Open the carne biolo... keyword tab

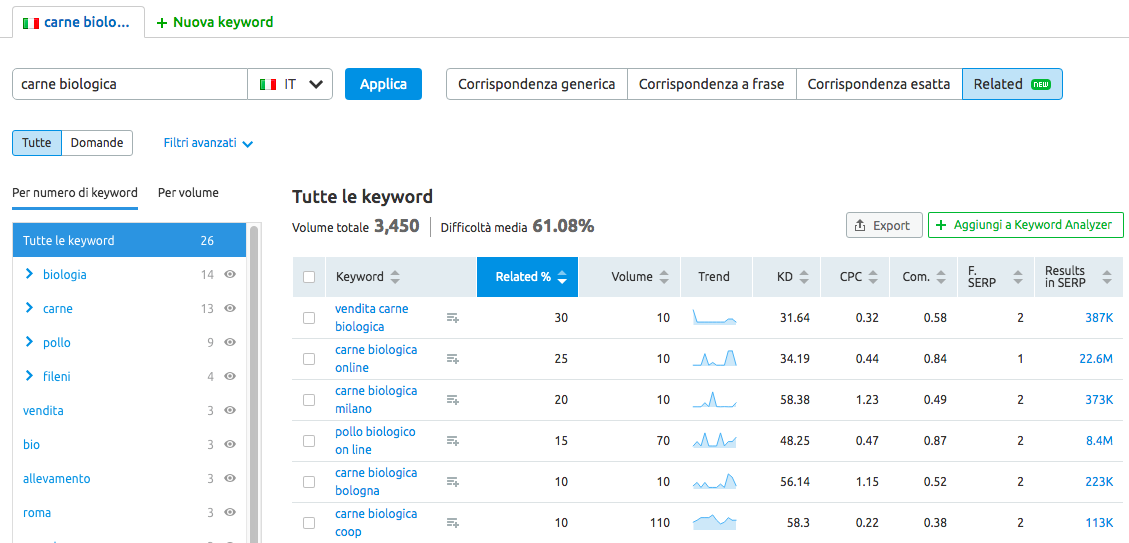(78, 22)
